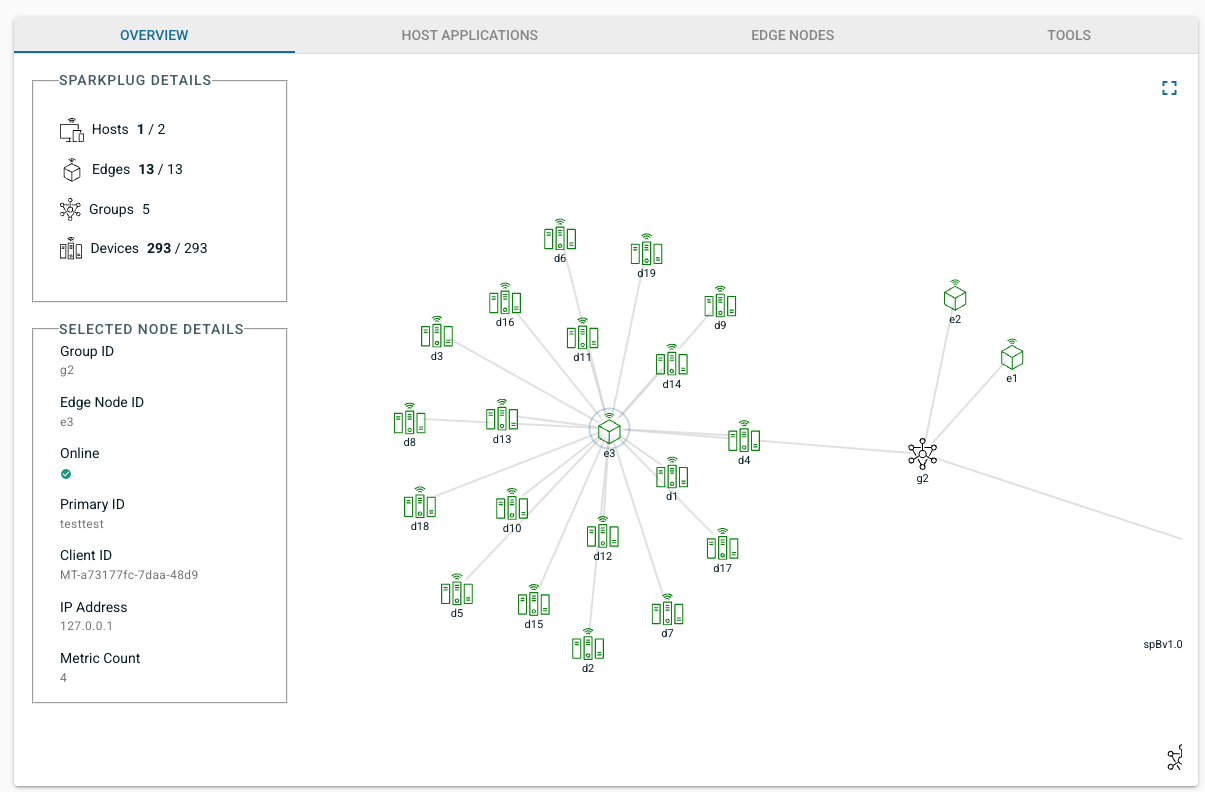
Task: Select device d14 in the graph
Action: click(x=672, y=361)
